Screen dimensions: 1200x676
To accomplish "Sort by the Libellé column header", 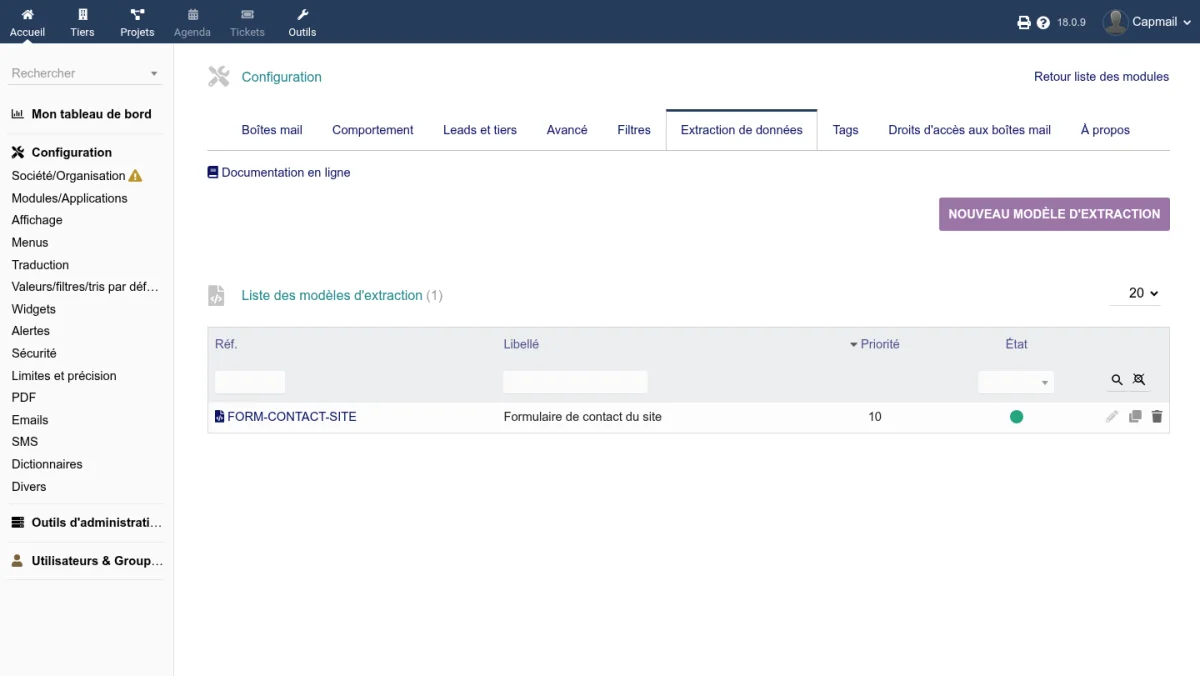I will click(x=521, y=344).
